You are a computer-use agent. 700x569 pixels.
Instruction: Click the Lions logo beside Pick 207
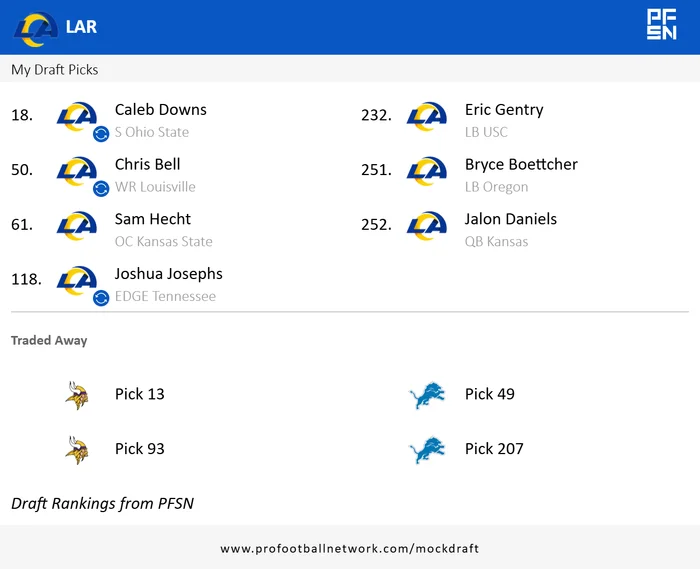click(427, 450)
